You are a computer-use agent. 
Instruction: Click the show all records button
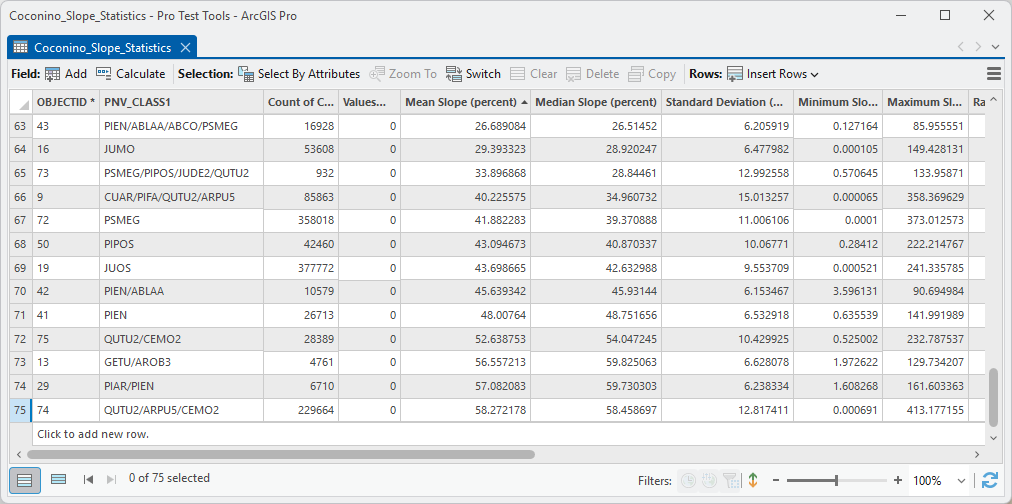pos(25,480)
